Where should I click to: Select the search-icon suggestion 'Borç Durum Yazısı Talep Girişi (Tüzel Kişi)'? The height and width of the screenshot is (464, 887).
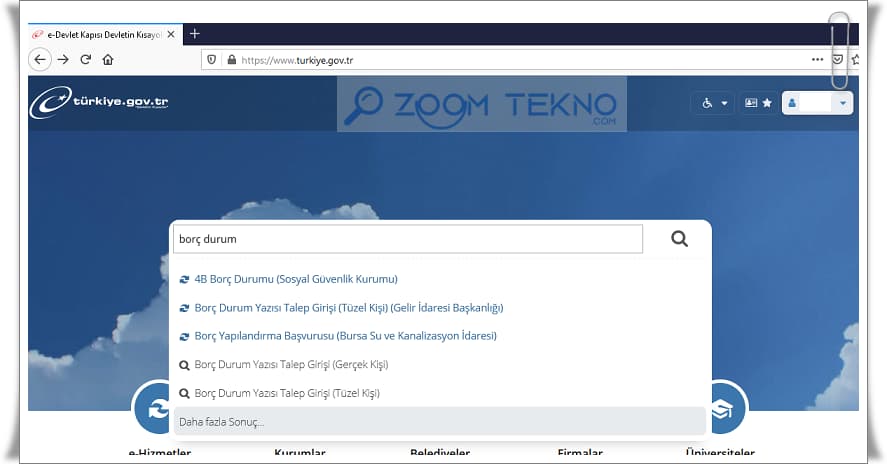point(287,393)
